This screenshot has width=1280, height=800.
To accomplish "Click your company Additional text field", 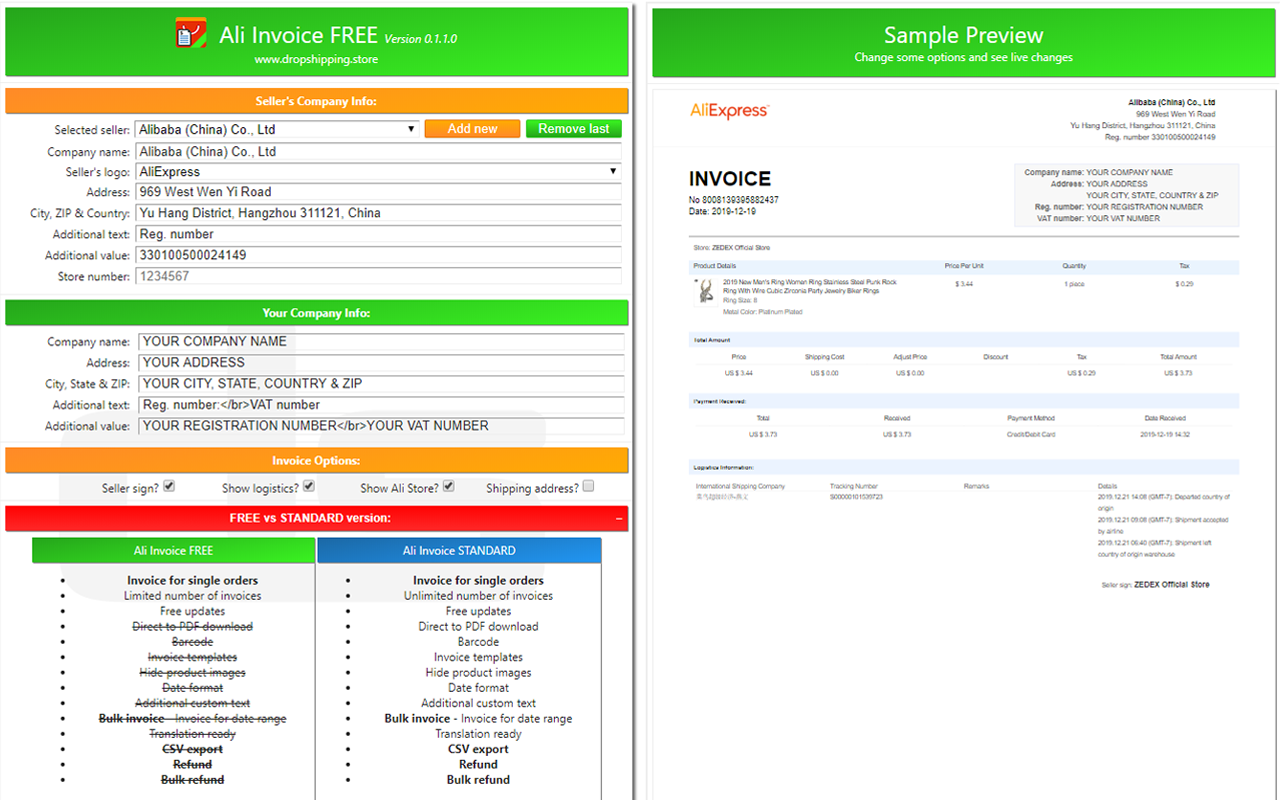I will coord(381,405).
